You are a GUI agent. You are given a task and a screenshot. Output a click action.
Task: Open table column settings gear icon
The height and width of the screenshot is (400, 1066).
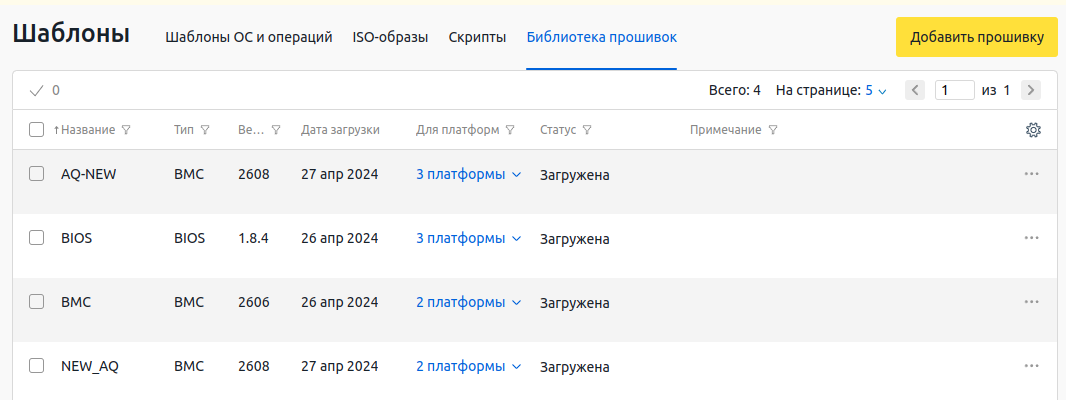point(1033,130)
